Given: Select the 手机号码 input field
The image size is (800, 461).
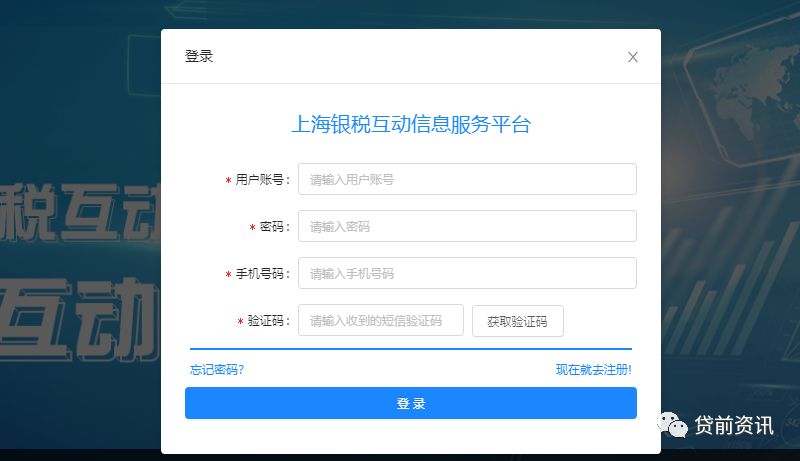Looking at the screenshot, I should [x=467, y=273].
